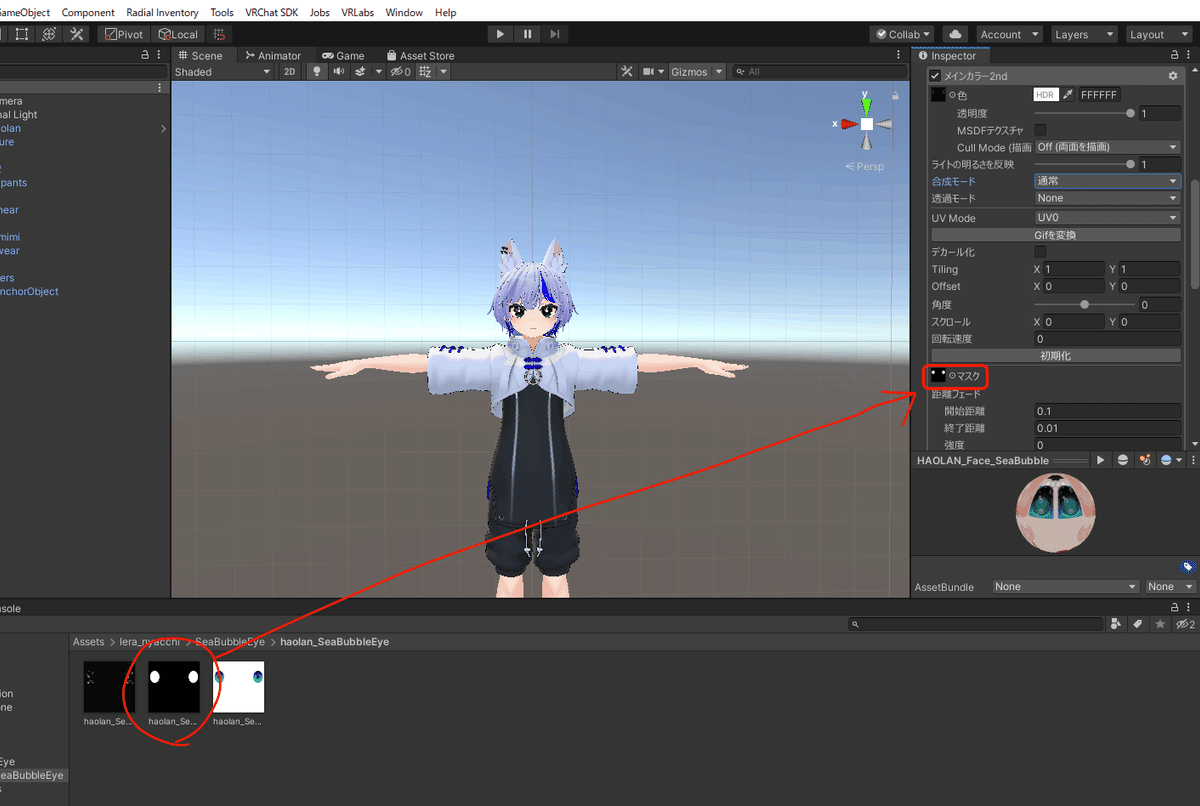Change the material preview mesh shape
Viewport: 1200px width, 806px height.
coord(1123,460)
